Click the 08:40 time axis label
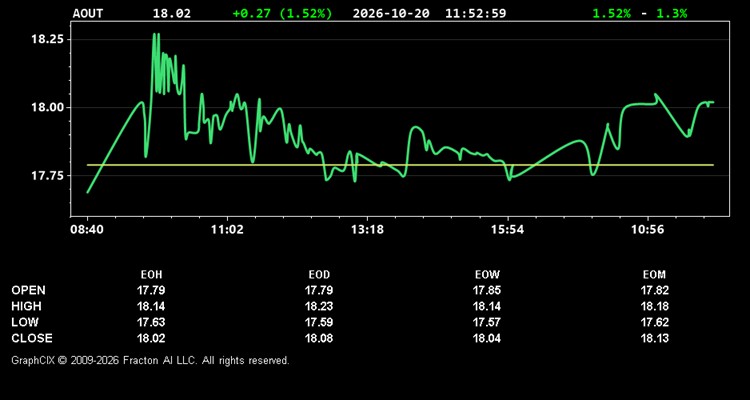Image resolution: width=750 pixels, height=400 pixels. pos(87,230)
